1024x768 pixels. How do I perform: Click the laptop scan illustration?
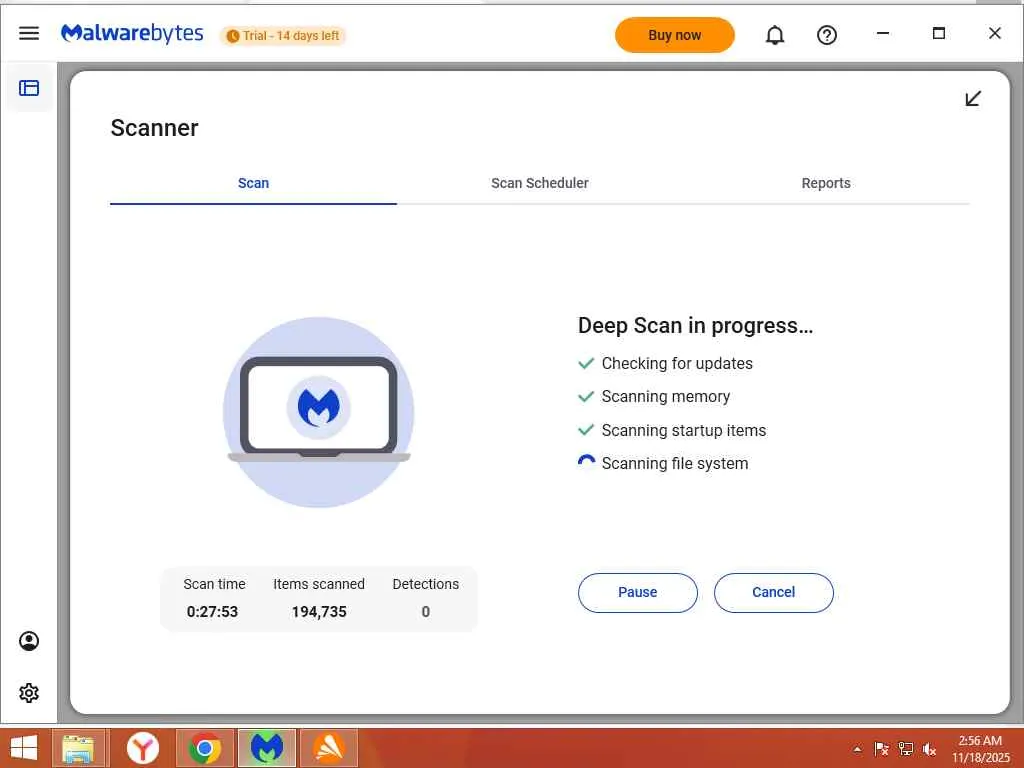coord(319,412)
